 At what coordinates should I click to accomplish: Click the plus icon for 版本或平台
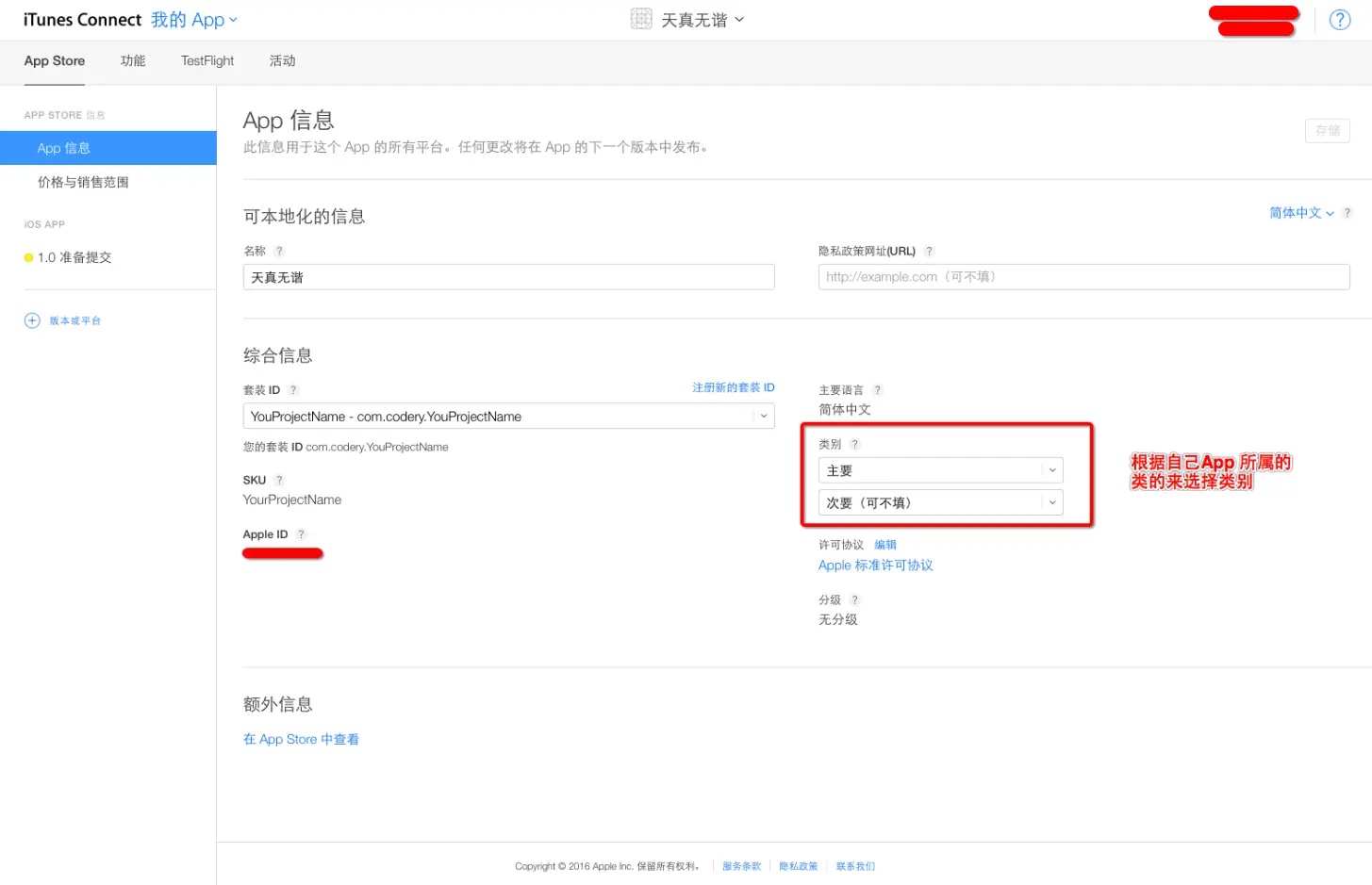tap(32, 320)
